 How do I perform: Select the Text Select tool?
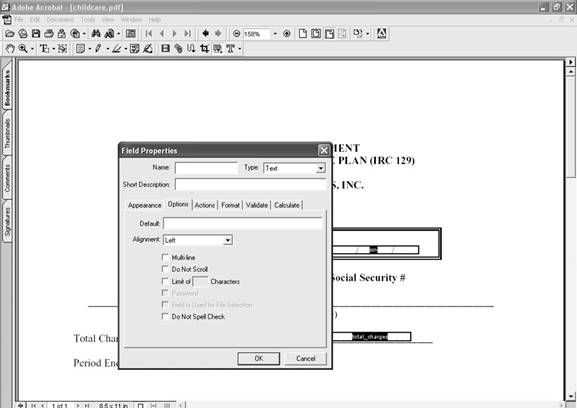44,49
